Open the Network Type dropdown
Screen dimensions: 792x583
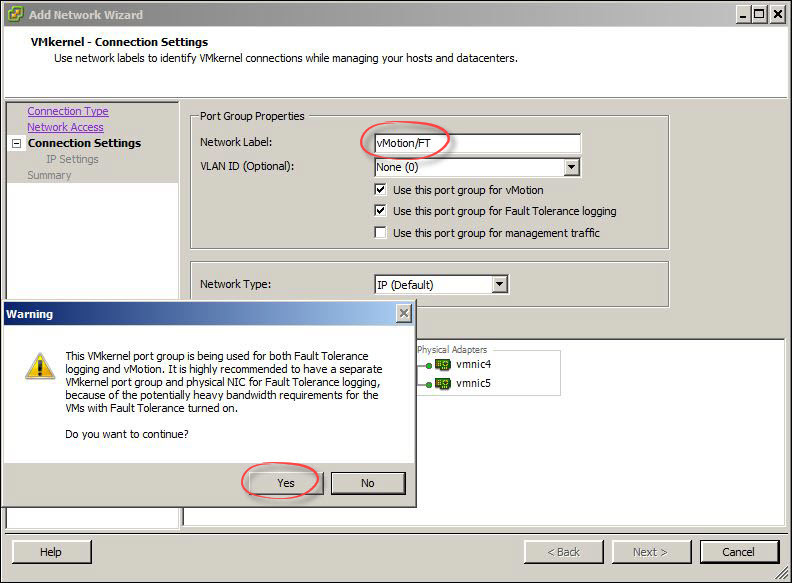[x=500, y=284]
